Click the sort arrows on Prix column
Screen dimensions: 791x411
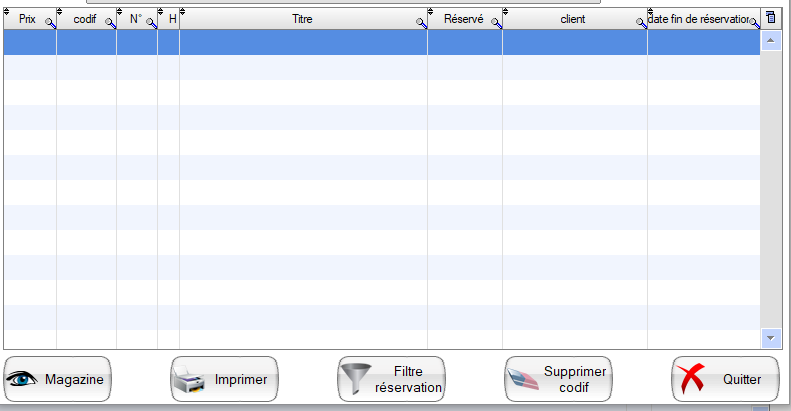[7, 11]
